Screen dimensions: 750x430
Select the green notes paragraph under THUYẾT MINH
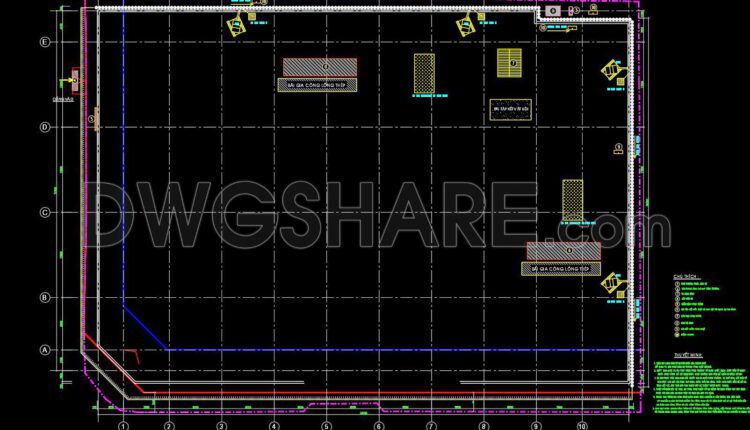click(x=701, y=388)
